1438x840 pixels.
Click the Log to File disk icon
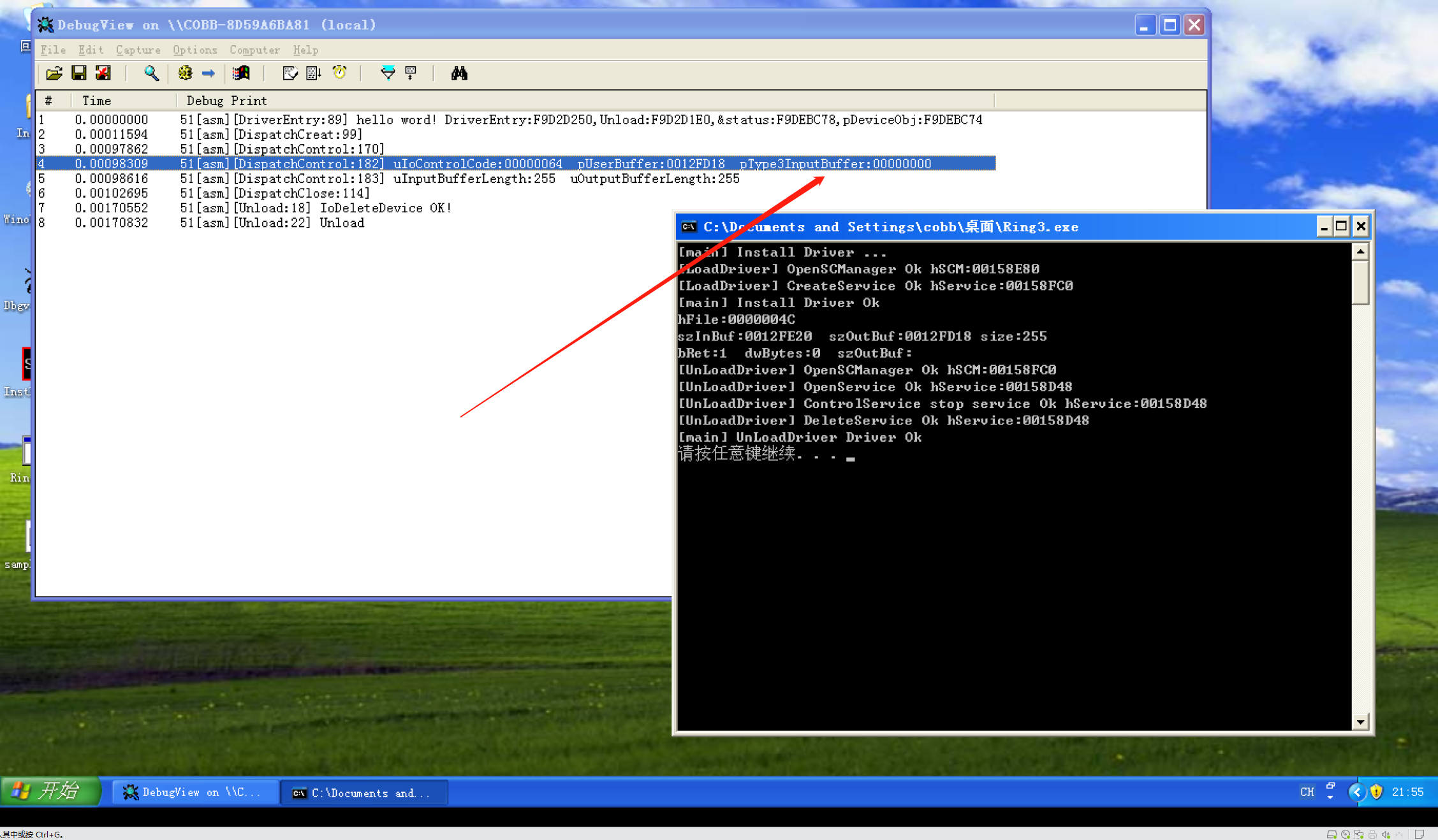coord(103,73)
